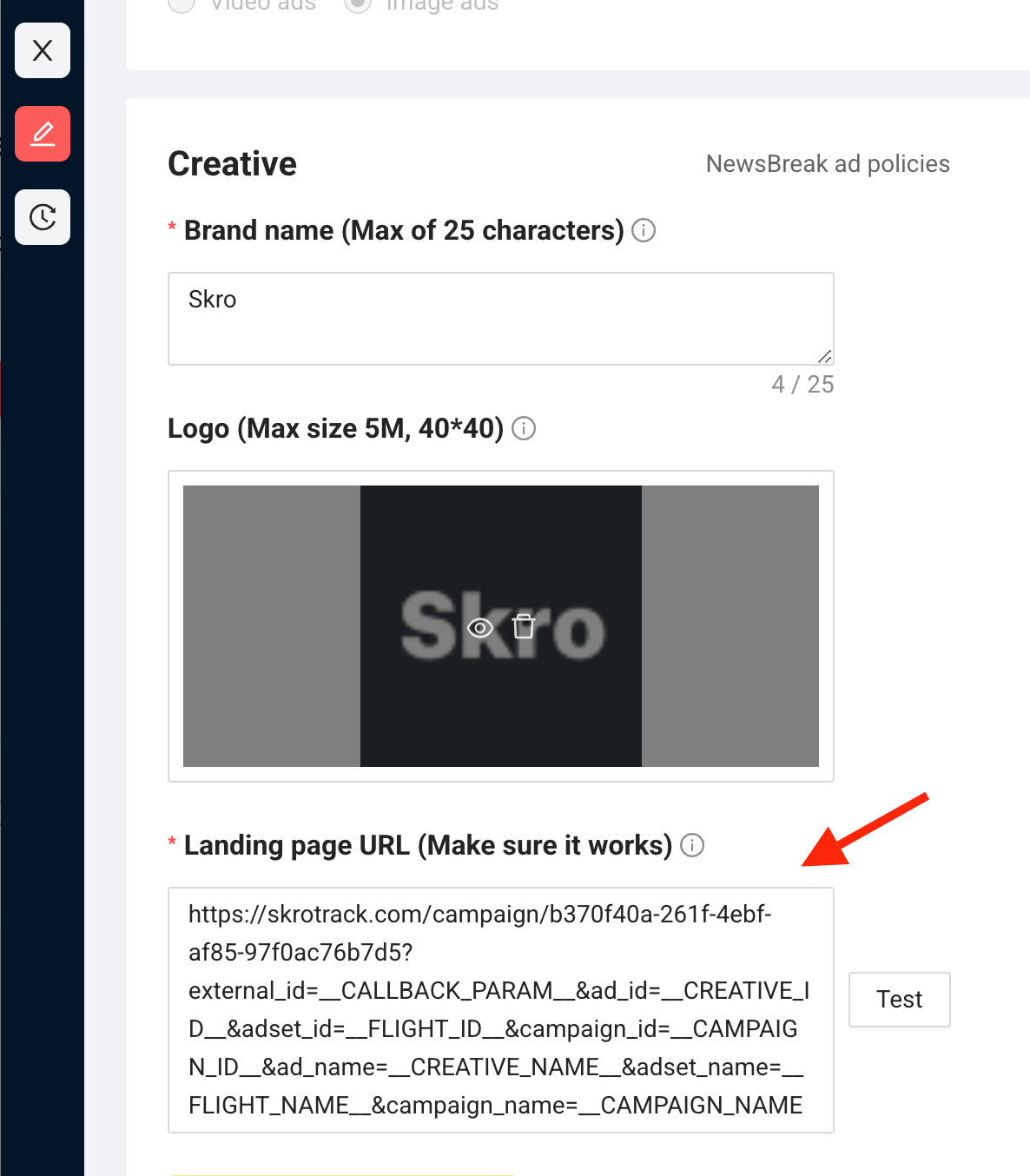Preview the logo with the eye icon

click(x=480, y=627)
